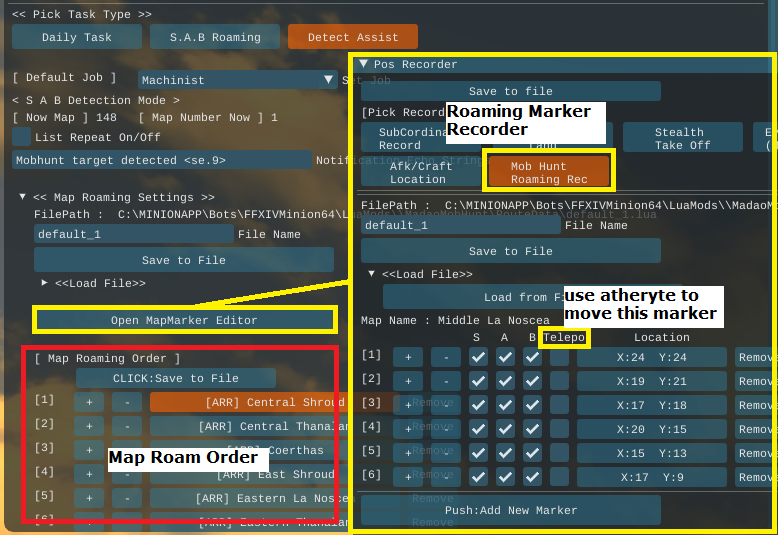Click minus button for East Shroud row

click(126, 474)
